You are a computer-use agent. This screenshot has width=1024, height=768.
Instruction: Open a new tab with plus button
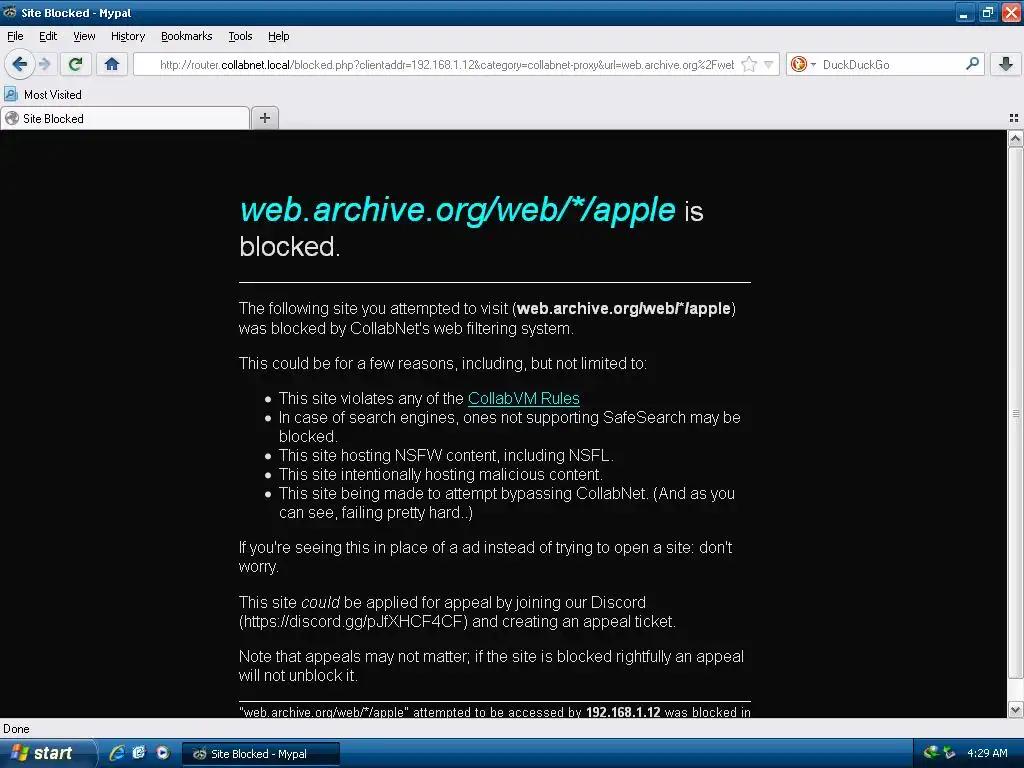pyautogui.click(x=264, y=118)
